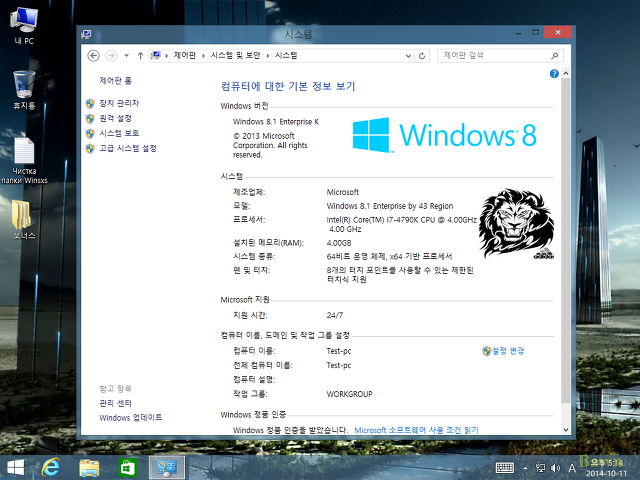Click the input language A indicator

point(572,468)
